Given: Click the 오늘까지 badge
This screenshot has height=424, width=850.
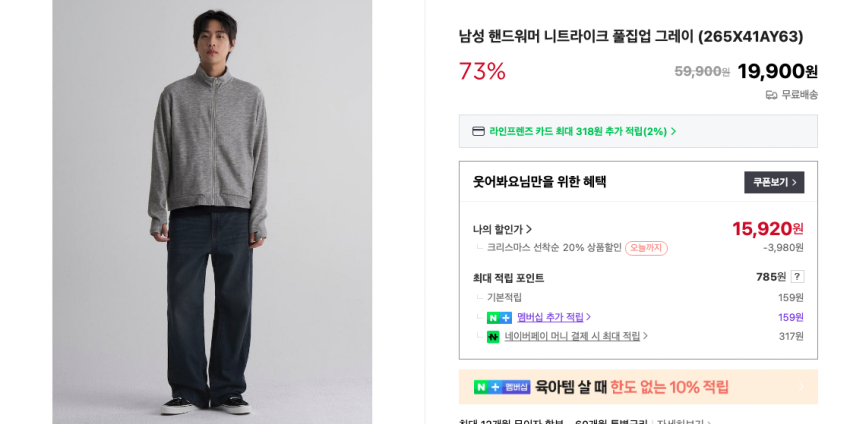Looking at the screenshot, I should 646,248.
